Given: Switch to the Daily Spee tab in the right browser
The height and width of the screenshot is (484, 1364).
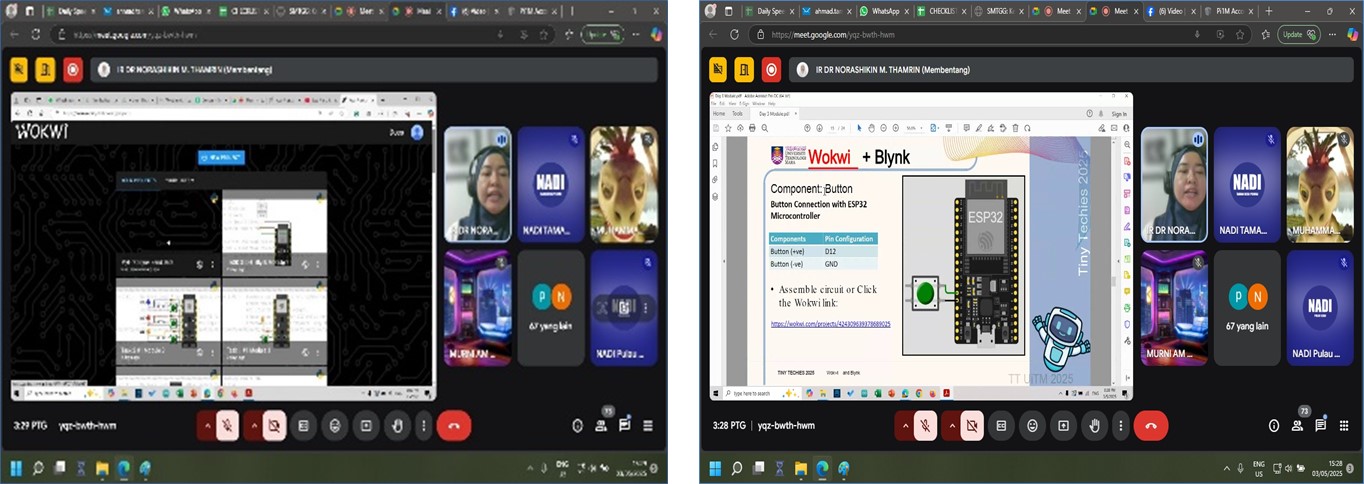Looking at the screenshot, I should (x=769, y=11).
